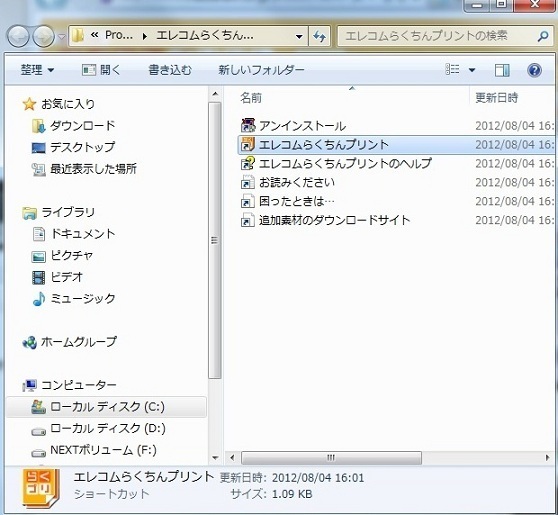Select ライブラリ in navigation pane
This screenshot has width=558, height=515.
tap(68, 212)
